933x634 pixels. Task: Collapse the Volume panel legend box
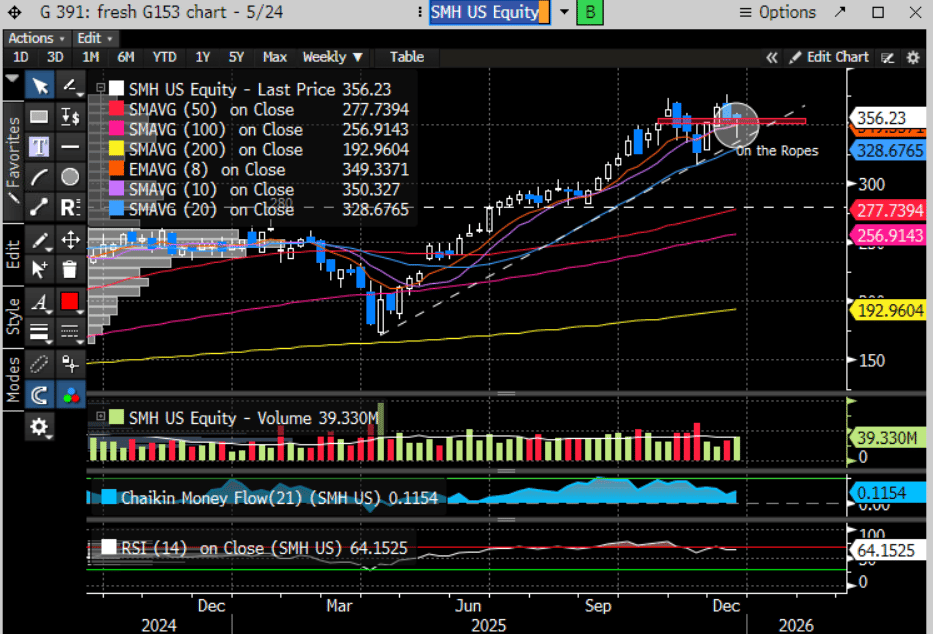click(101, 416)
